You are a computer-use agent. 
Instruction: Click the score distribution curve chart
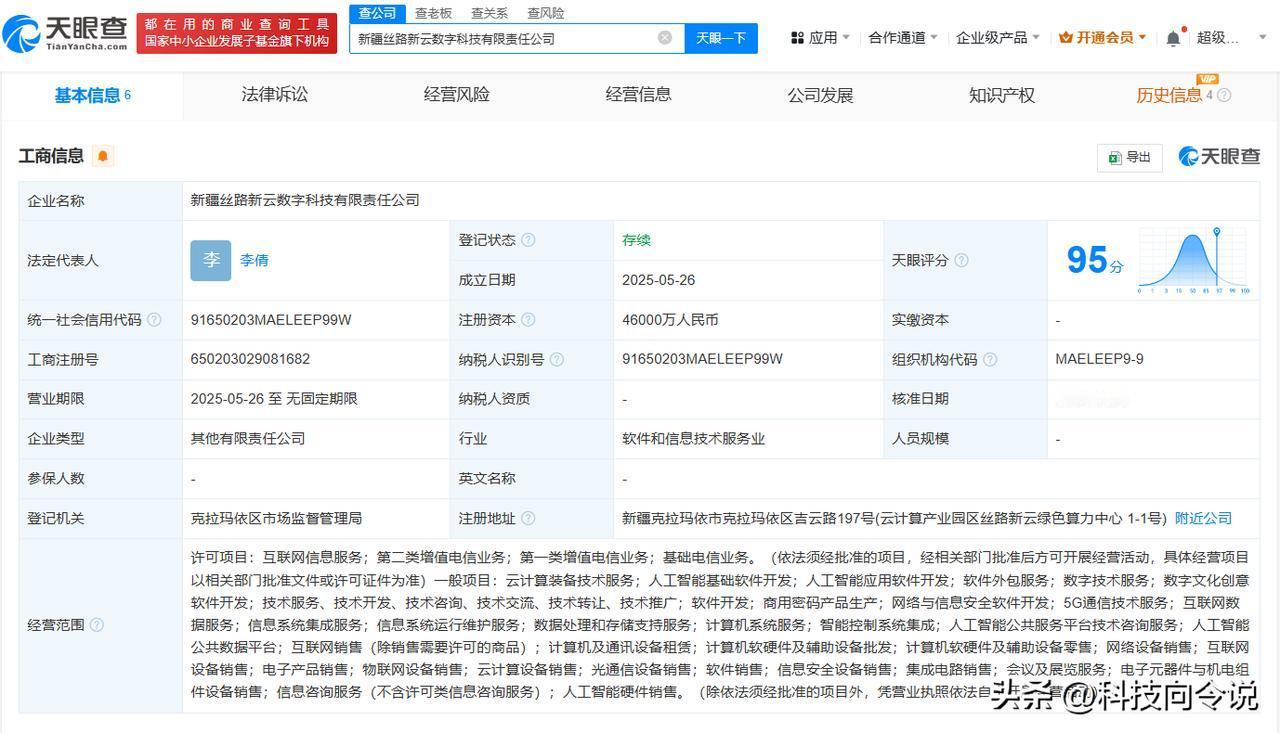pos(1194,260)
